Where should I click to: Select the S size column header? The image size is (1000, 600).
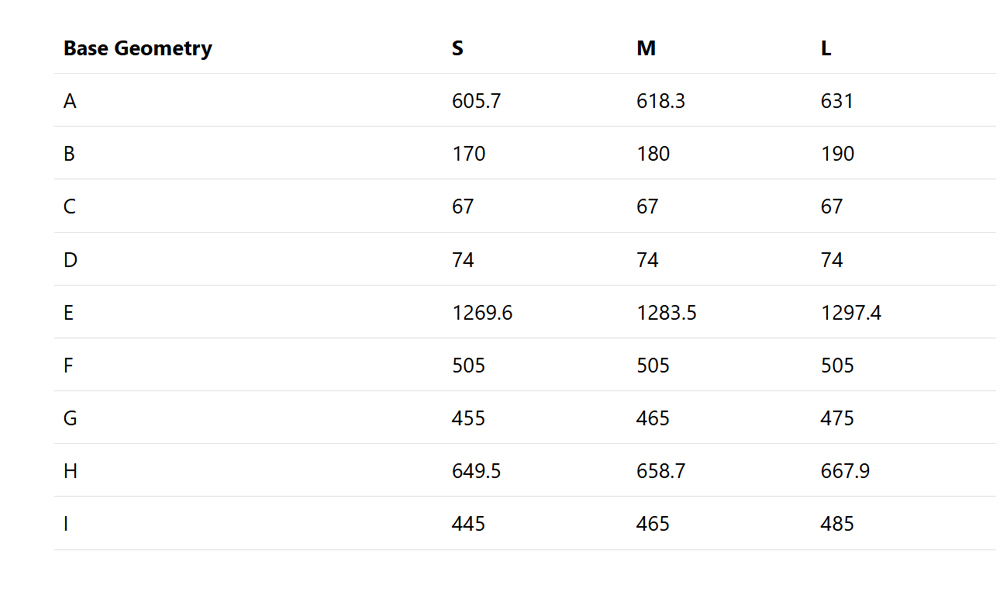457,48
